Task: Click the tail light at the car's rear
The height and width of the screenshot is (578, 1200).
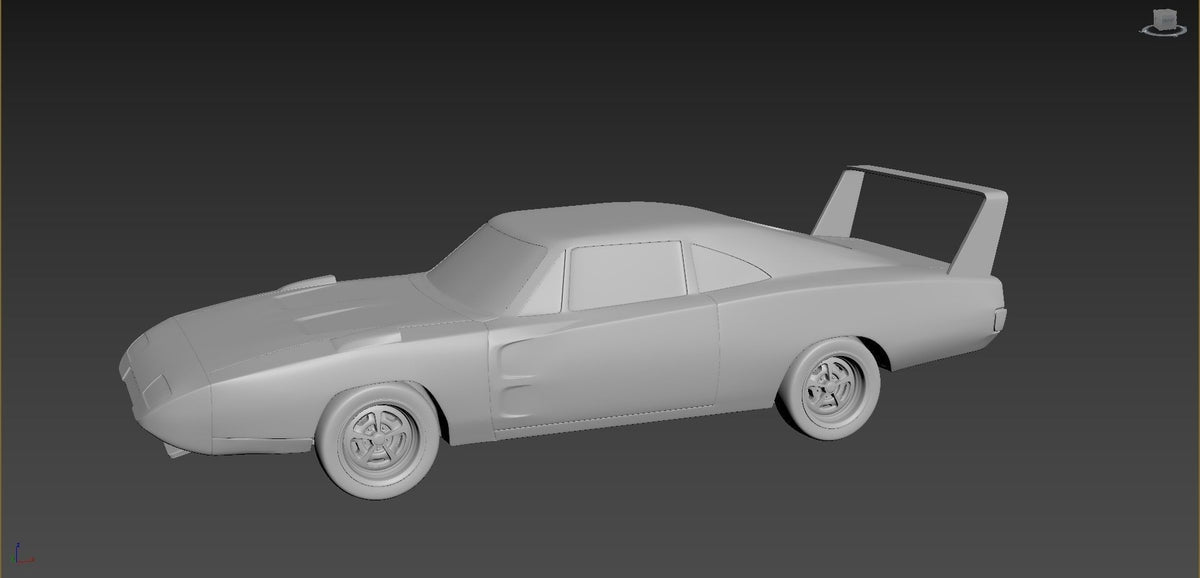Action: tap(998, 319)
